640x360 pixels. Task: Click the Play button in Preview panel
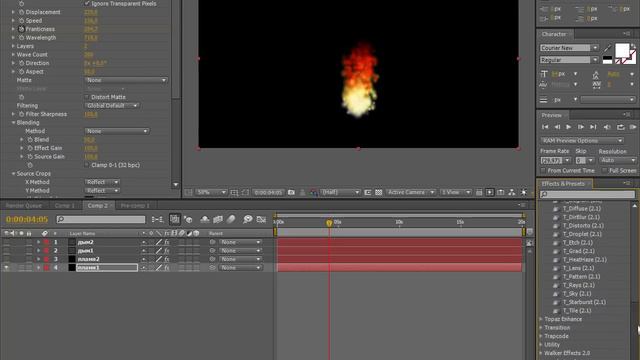click(x=569, y=127)
